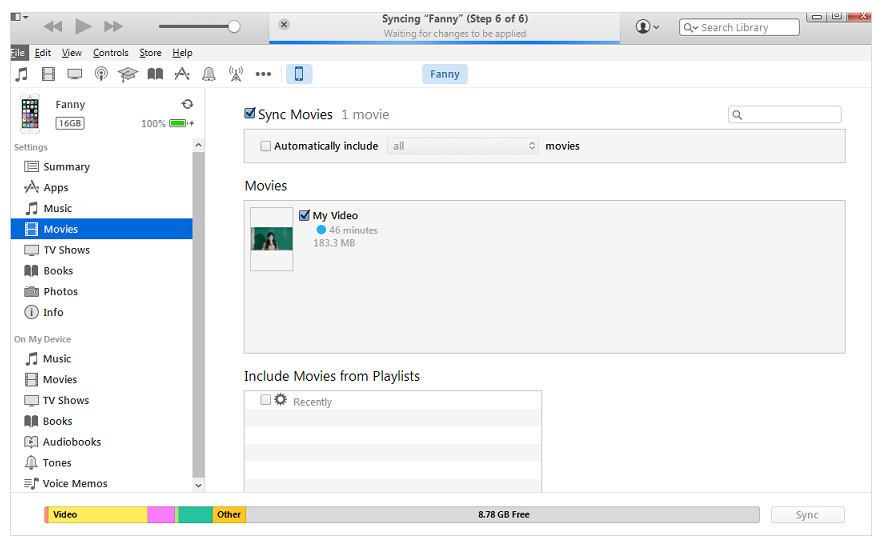
Task: Enable the Automatically include checkbox
Action: pos(265,146)
